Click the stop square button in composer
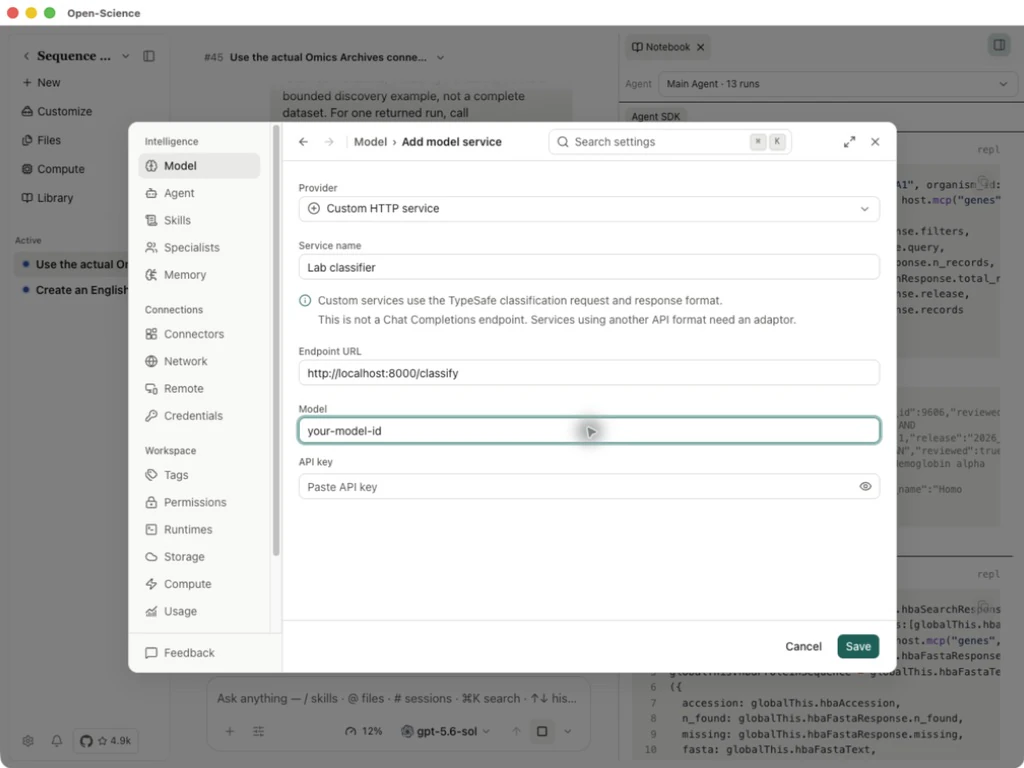Image resolution: width=1024 pixels, height=768 pixels. (542, 731)
